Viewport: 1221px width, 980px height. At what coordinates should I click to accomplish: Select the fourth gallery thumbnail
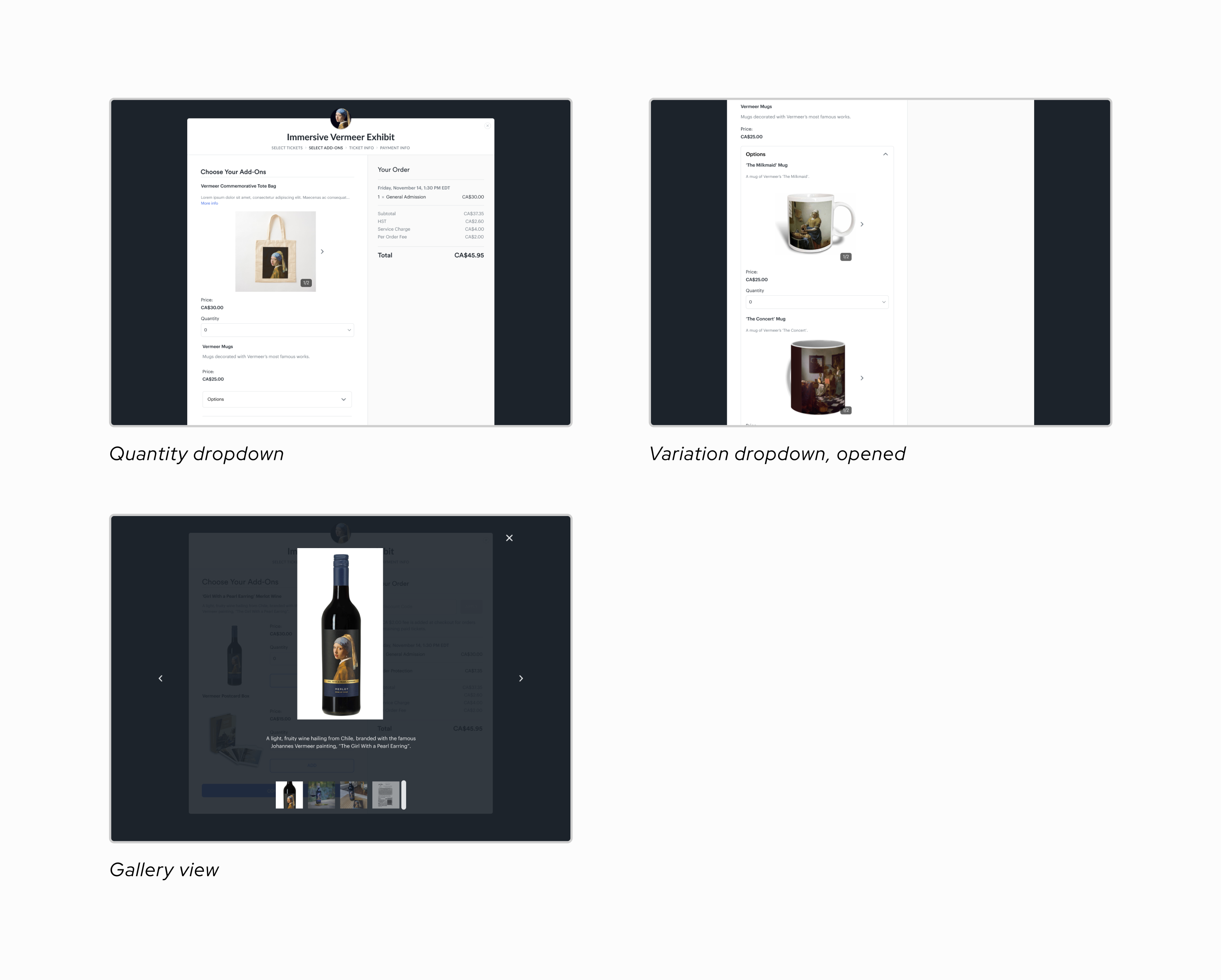tap(386, 795)
